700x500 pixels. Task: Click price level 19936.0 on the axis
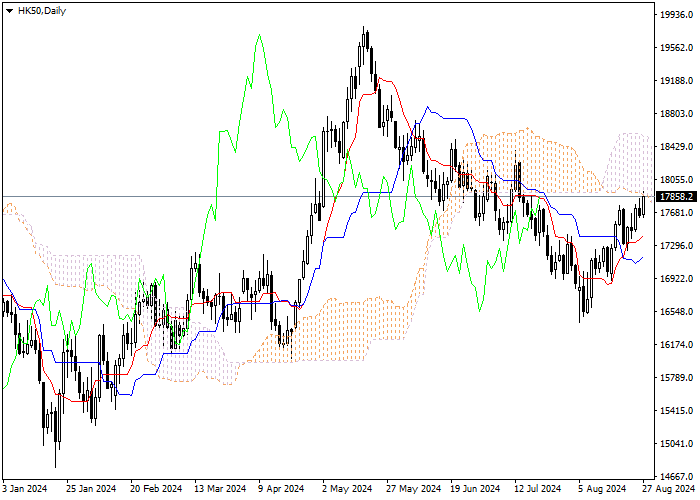(676, 15)
